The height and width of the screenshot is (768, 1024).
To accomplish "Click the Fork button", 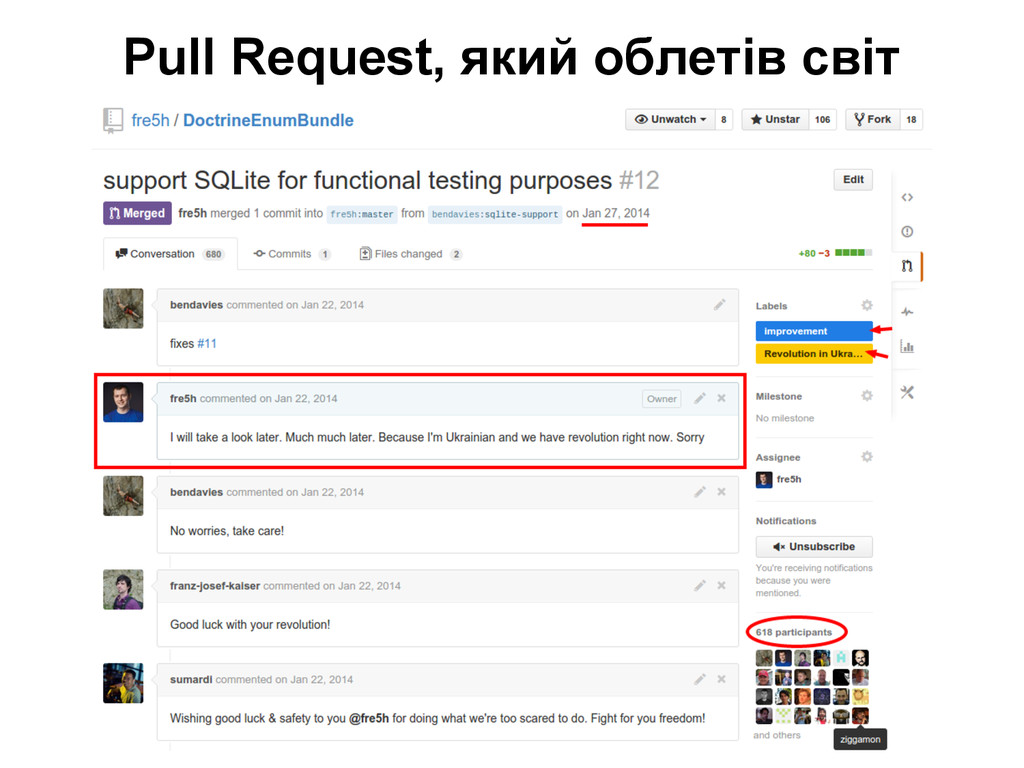I will tap(873, 120).
